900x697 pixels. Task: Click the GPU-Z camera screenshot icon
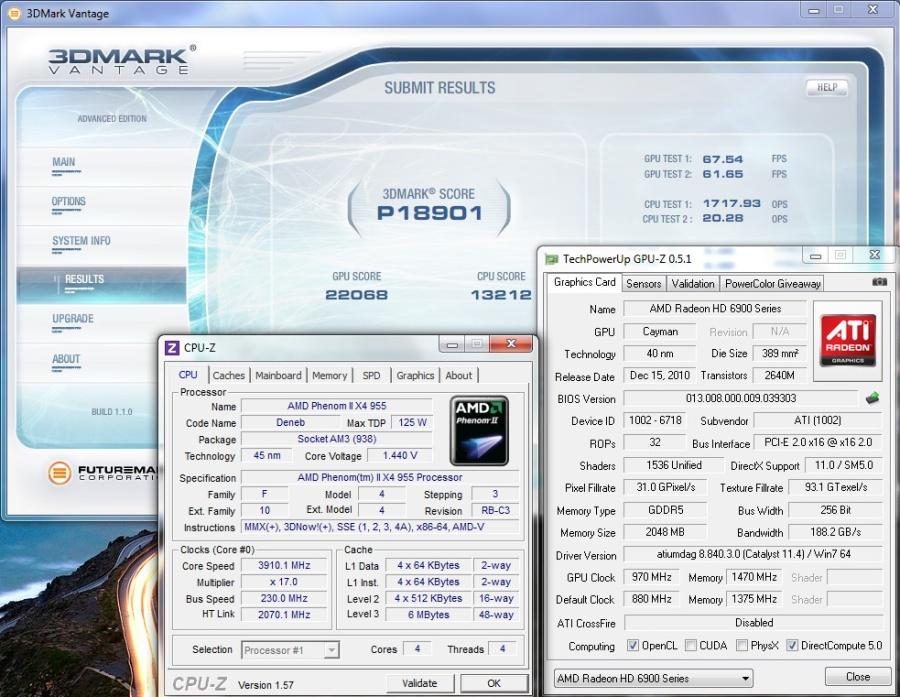pyautogui.click(x=879, y=282)
